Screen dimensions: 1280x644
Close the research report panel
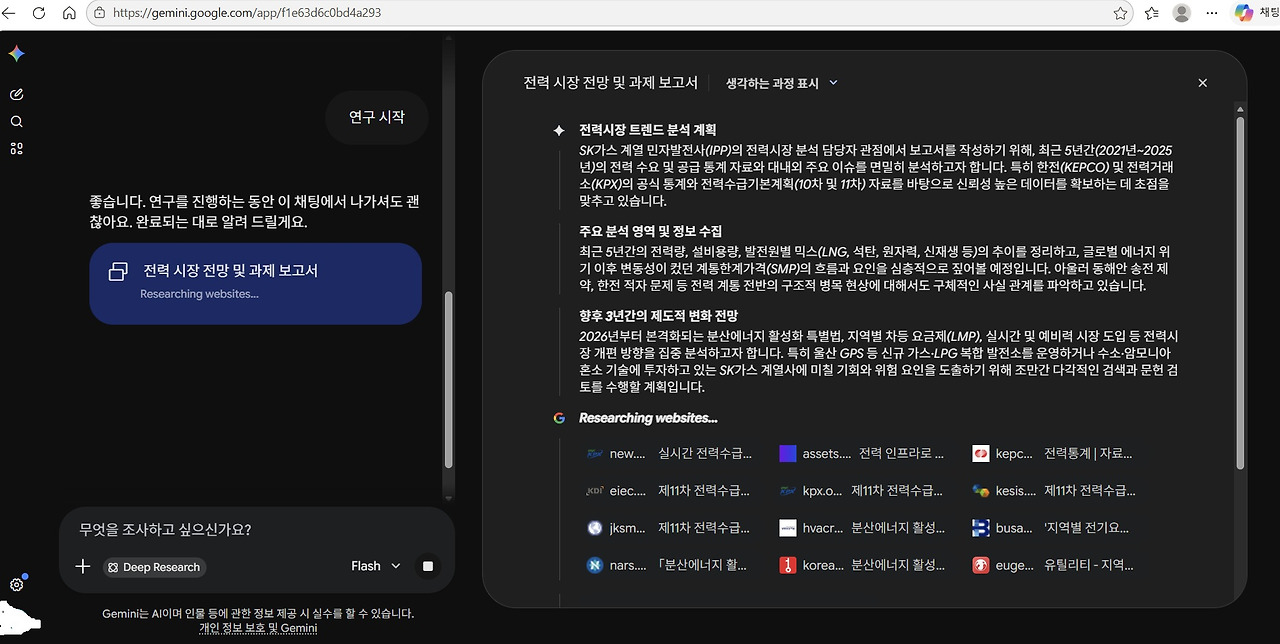pos(1202,83)
